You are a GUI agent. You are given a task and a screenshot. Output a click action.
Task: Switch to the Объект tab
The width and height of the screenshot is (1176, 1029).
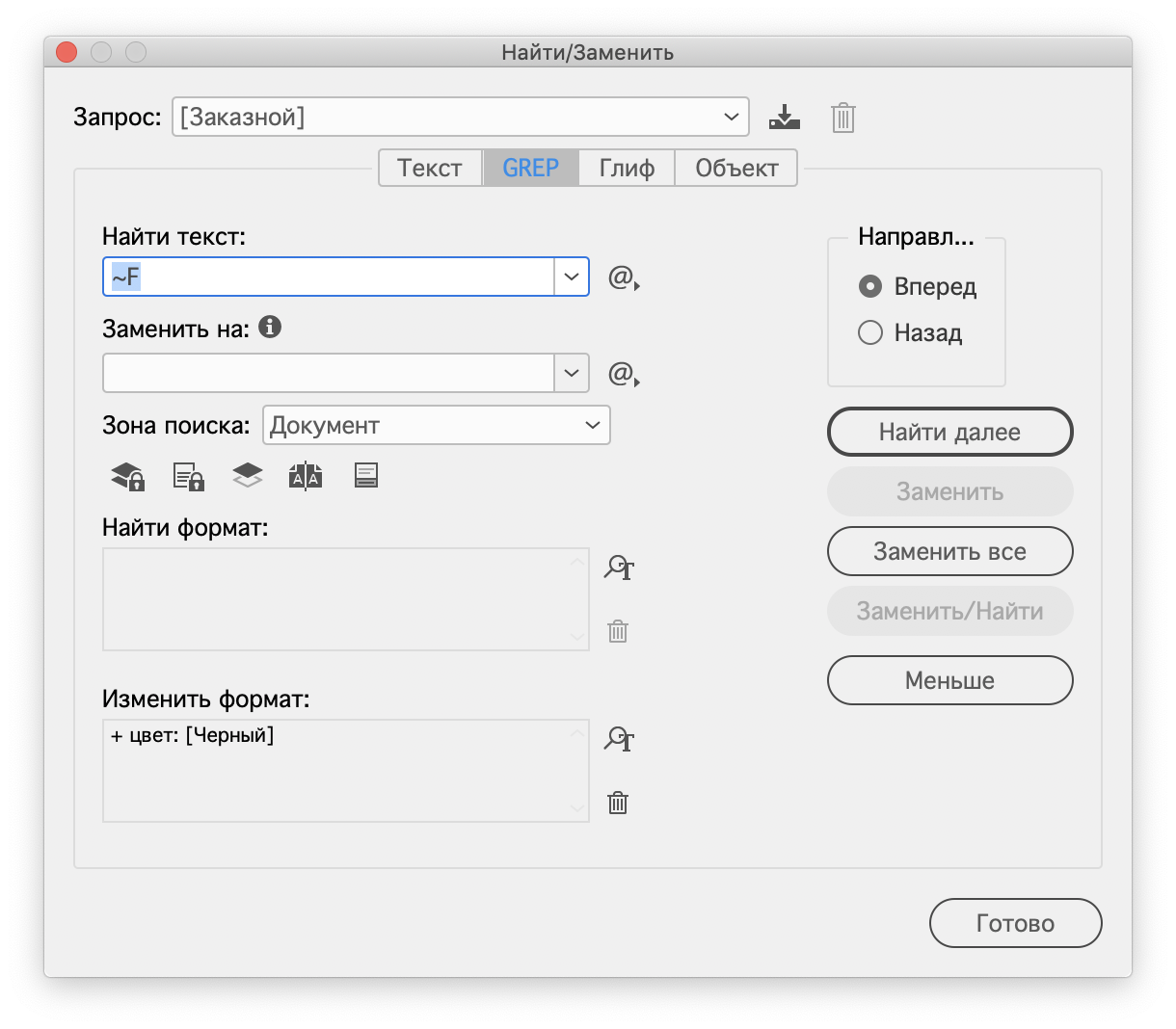tap(736, 168)
